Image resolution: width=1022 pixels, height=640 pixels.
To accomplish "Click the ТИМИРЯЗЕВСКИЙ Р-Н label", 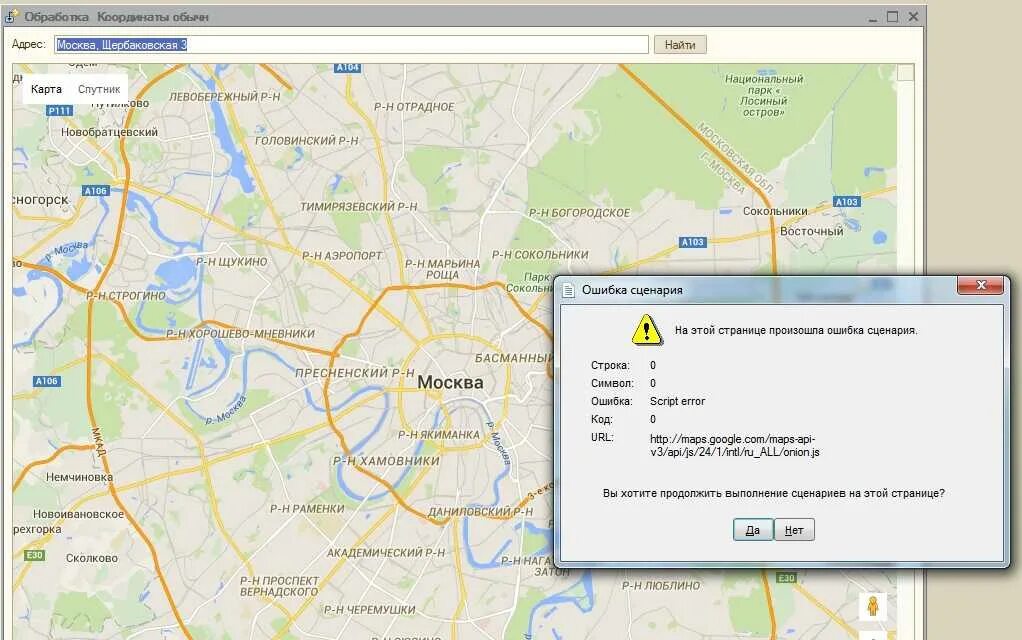I will coord(358,207).
